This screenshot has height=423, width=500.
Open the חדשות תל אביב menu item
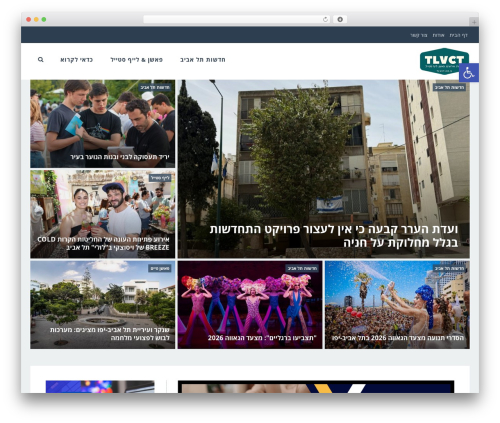(203, 60)
